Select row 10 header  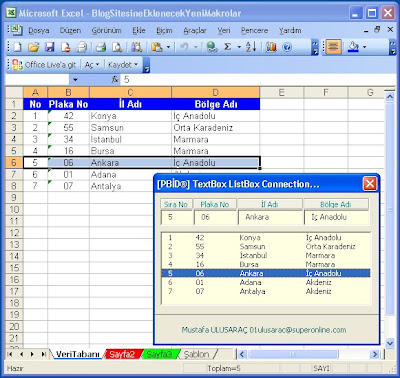(x=14, y=210)
